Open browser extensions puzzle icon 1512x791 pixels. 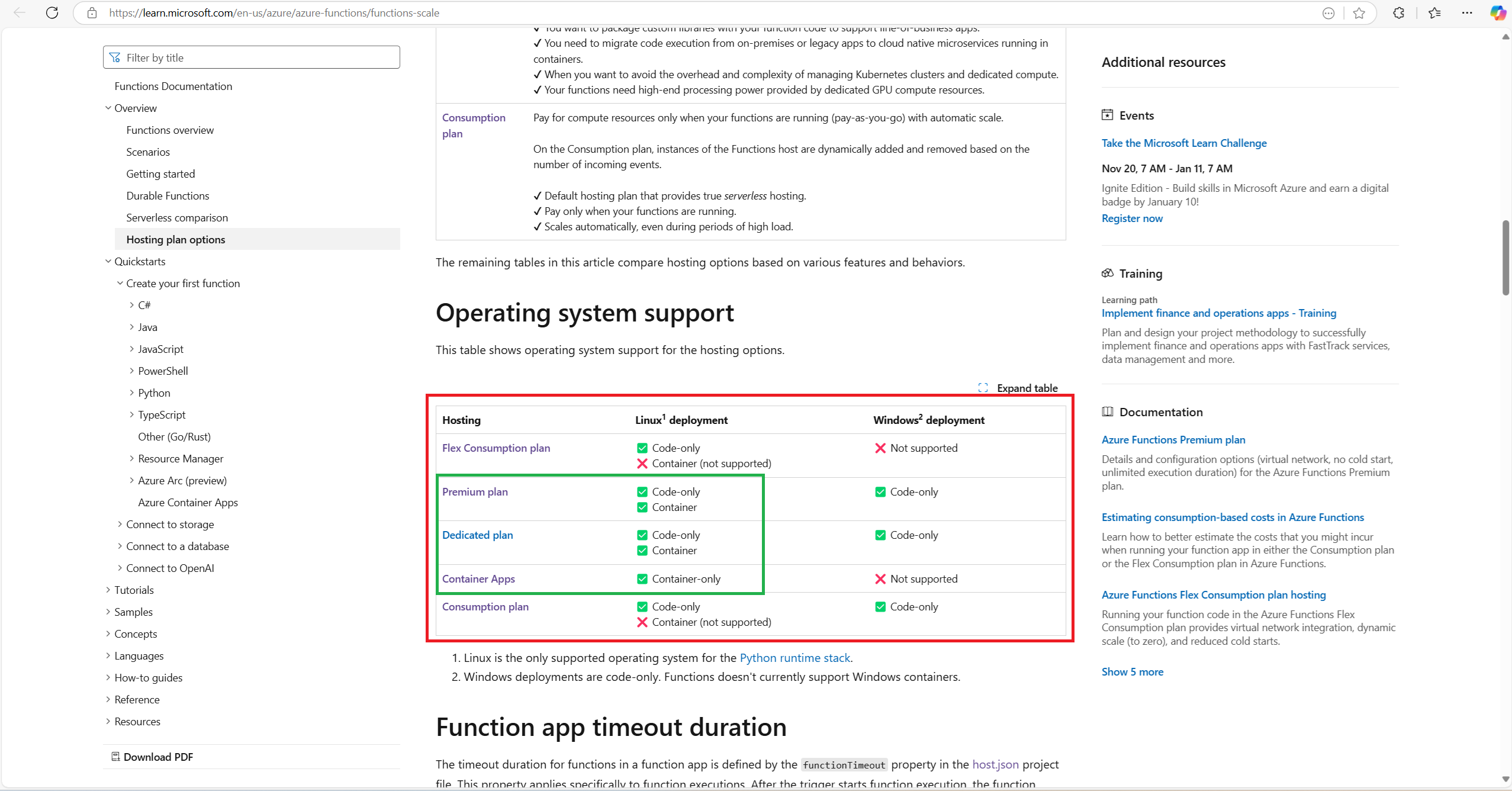[x=1398, y=13]
